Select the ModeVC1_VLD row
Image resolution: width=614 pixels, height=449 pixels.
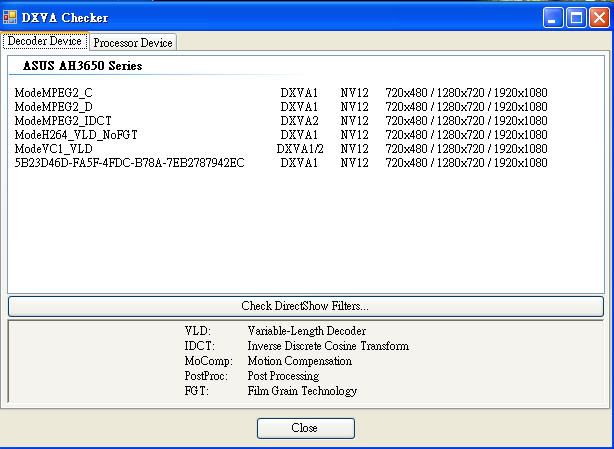click(x=281, y=149)
